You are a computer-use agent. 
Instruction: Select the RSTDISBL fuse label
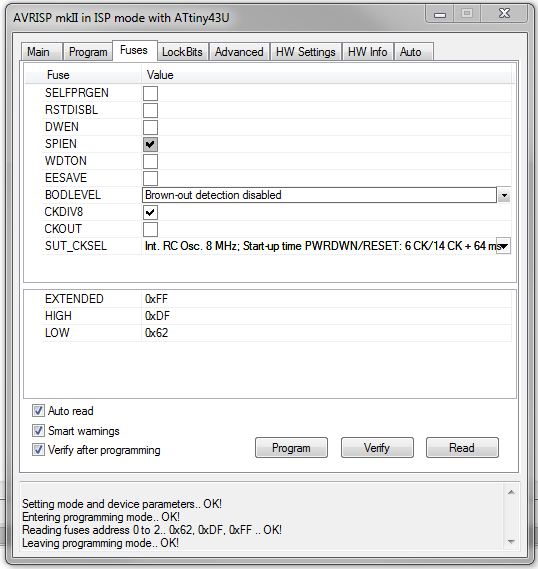(x=71, y=110)
